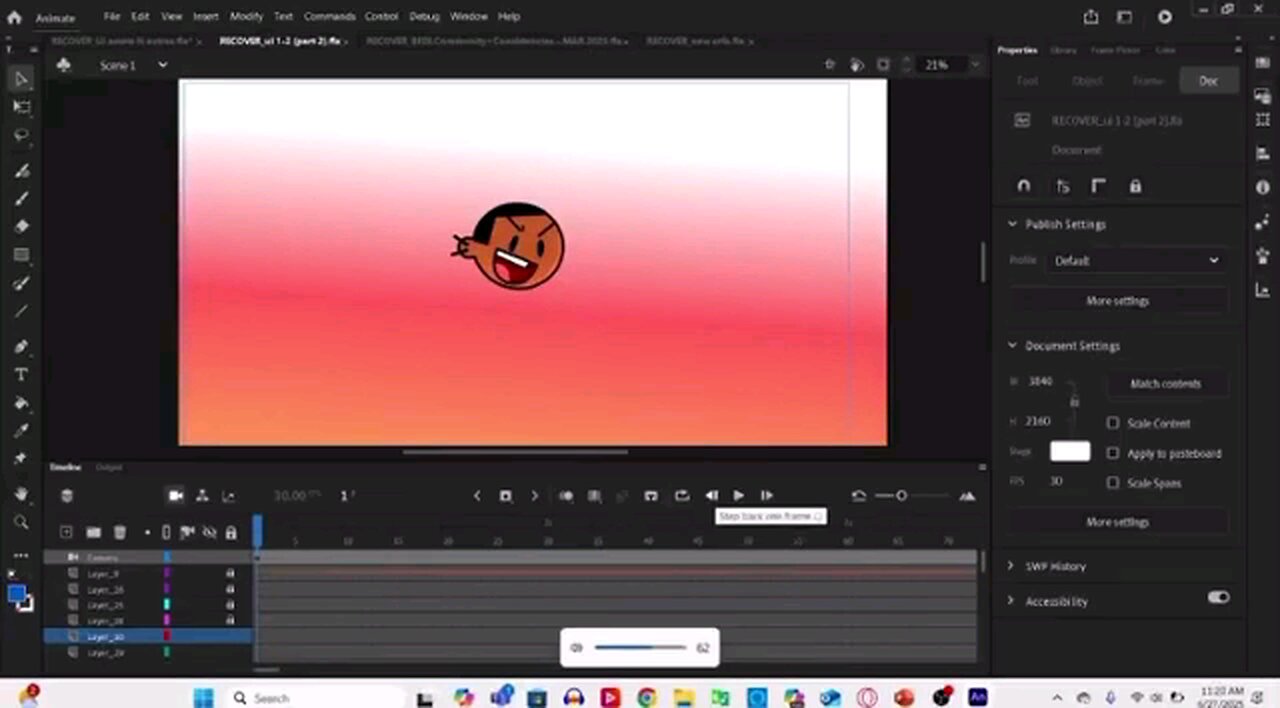
Task: Pick the Text tool
Action: [x=21, y=375]
